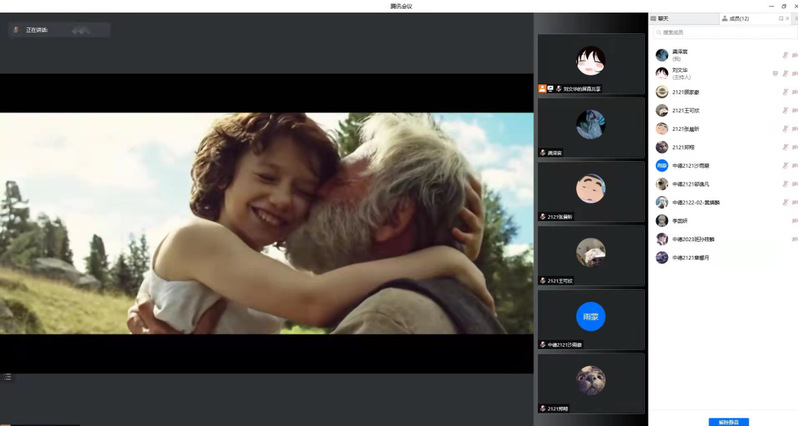Switch to the 成员(12) members tab
The image size is (798, 426).
(x=735, y=19)
